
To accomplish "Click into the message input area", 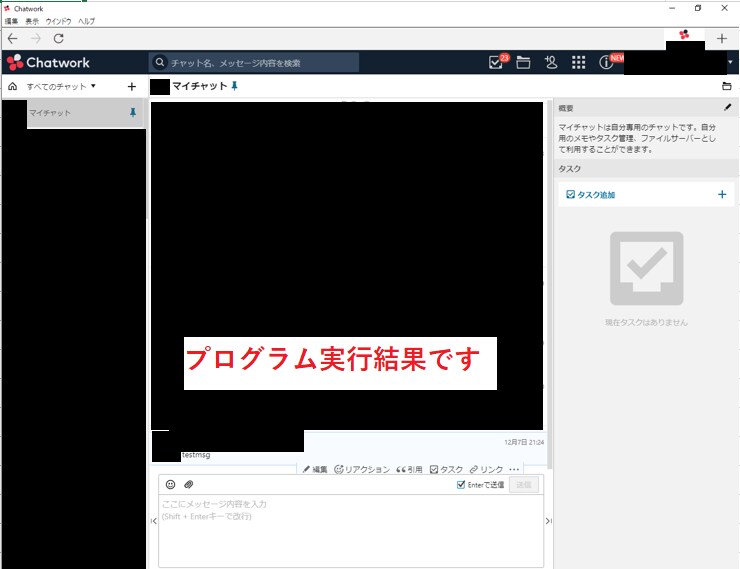I will [351, 530].
